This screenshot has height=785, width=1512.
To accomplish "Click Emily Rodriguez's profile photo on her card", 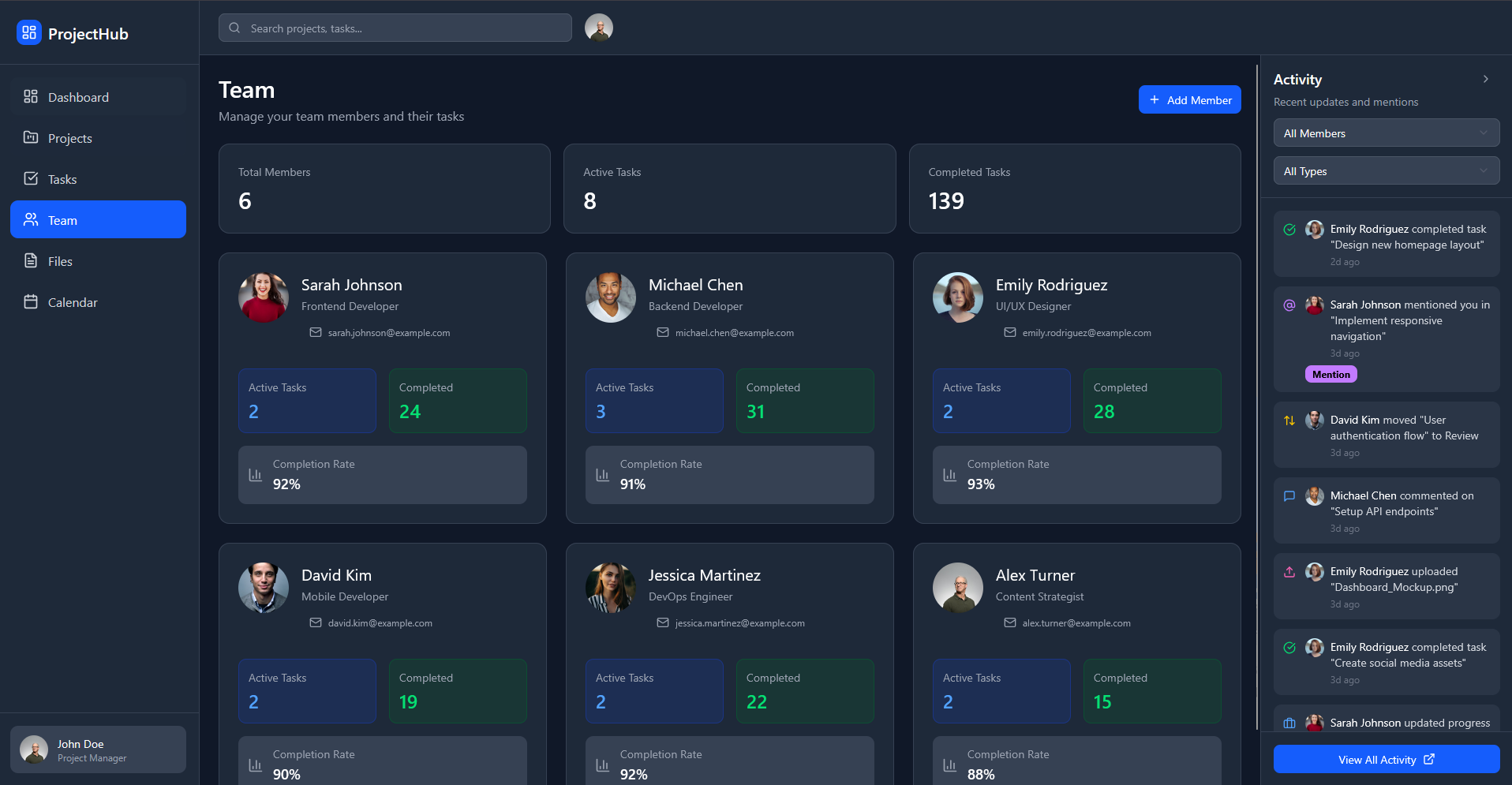I will pos(957,297).
